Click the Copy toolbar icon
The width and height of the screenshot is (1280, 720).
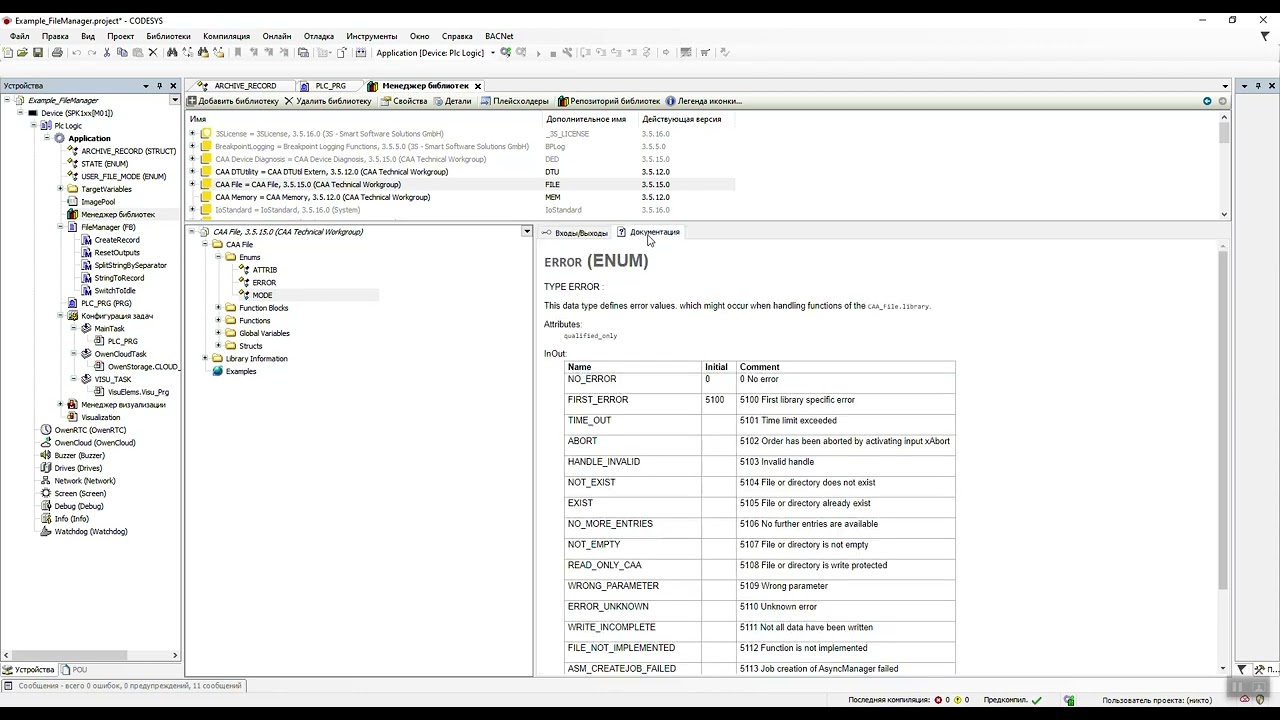pyautogui.click(x=122, y=53)
